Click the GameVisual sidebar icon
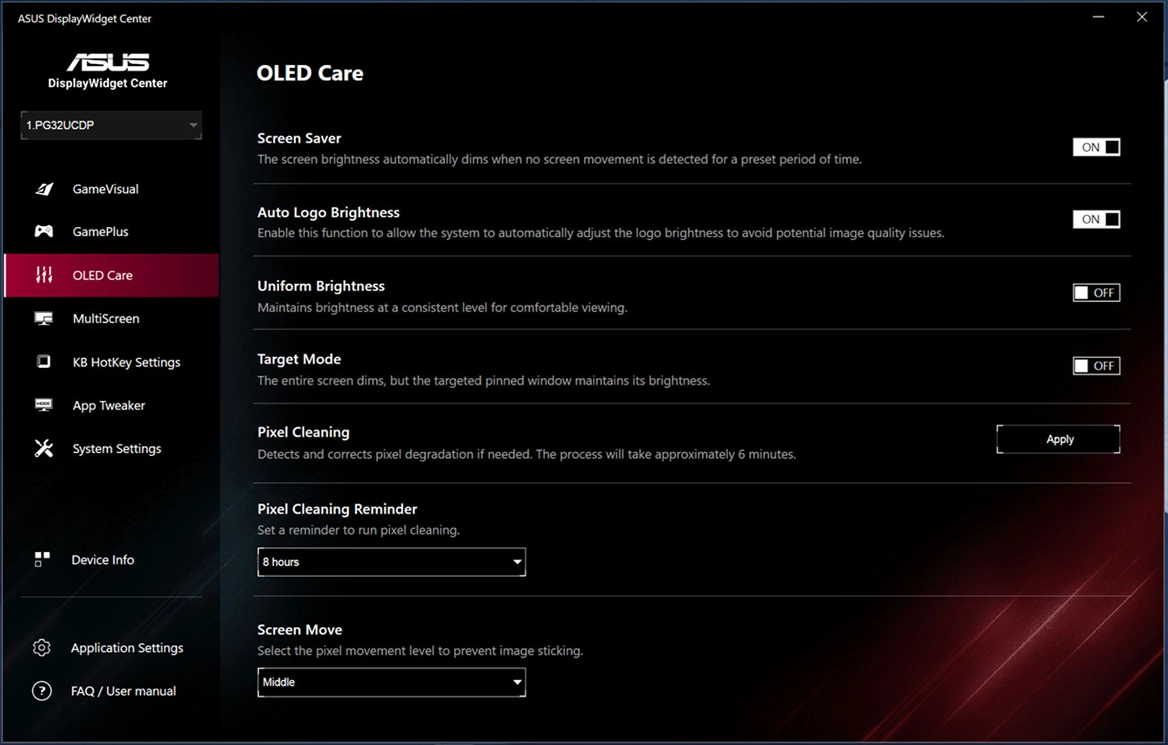The height and width of the screenshot is (745, 1168). [44, 189]
